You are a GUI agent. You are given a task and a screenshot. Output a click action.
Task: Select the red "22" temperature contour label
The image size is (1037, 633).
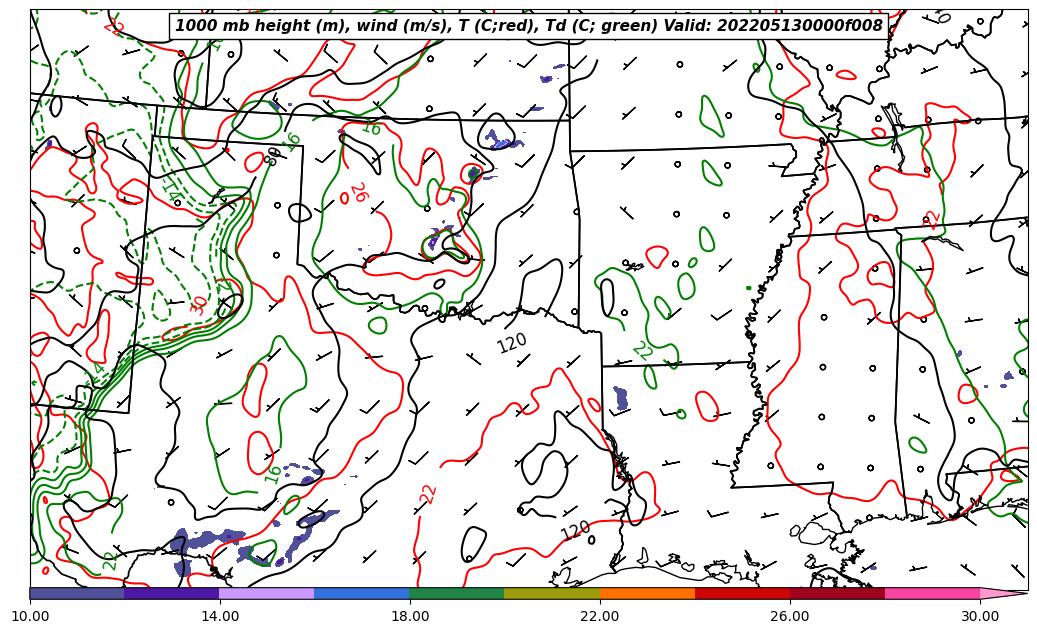428,494
